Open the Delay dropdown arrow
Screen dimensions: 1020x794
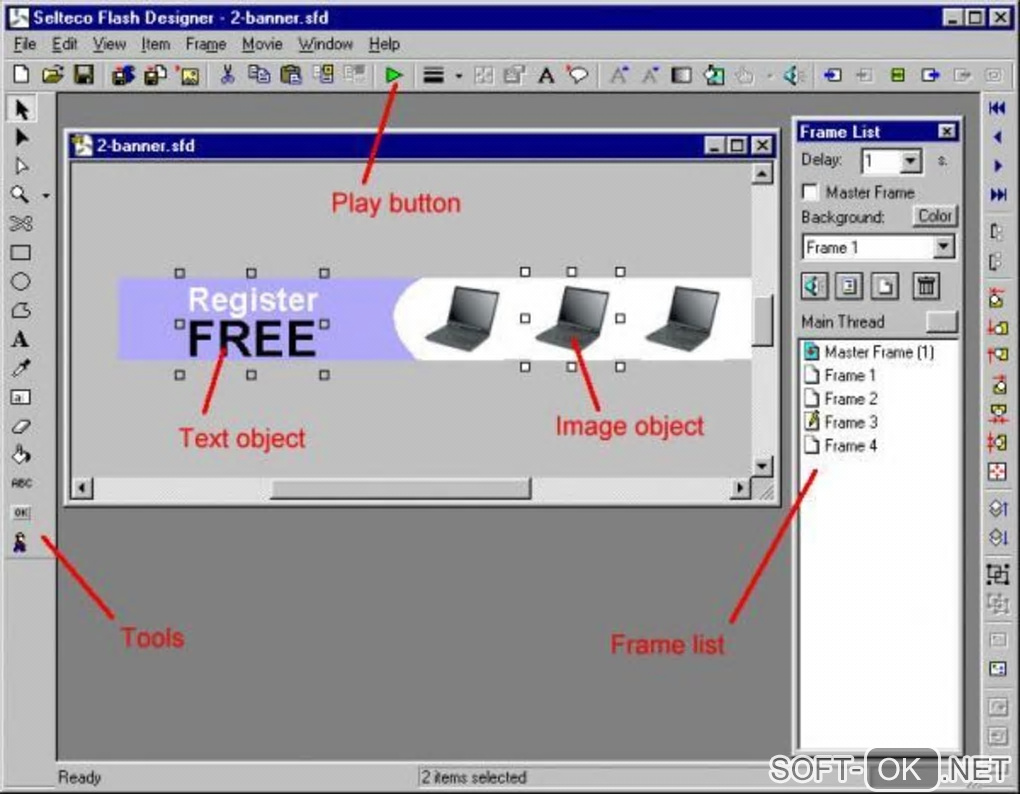910,161
